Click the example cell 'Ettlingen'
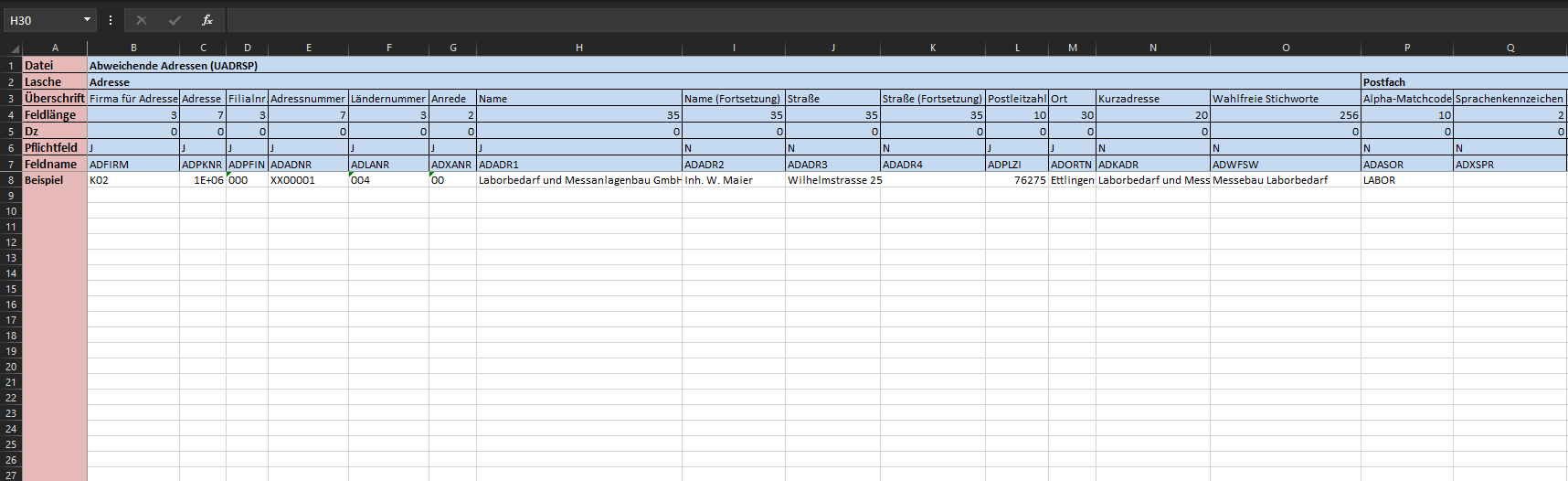The height and width of the screenshot is (481, 1568). coord(1073,180)
